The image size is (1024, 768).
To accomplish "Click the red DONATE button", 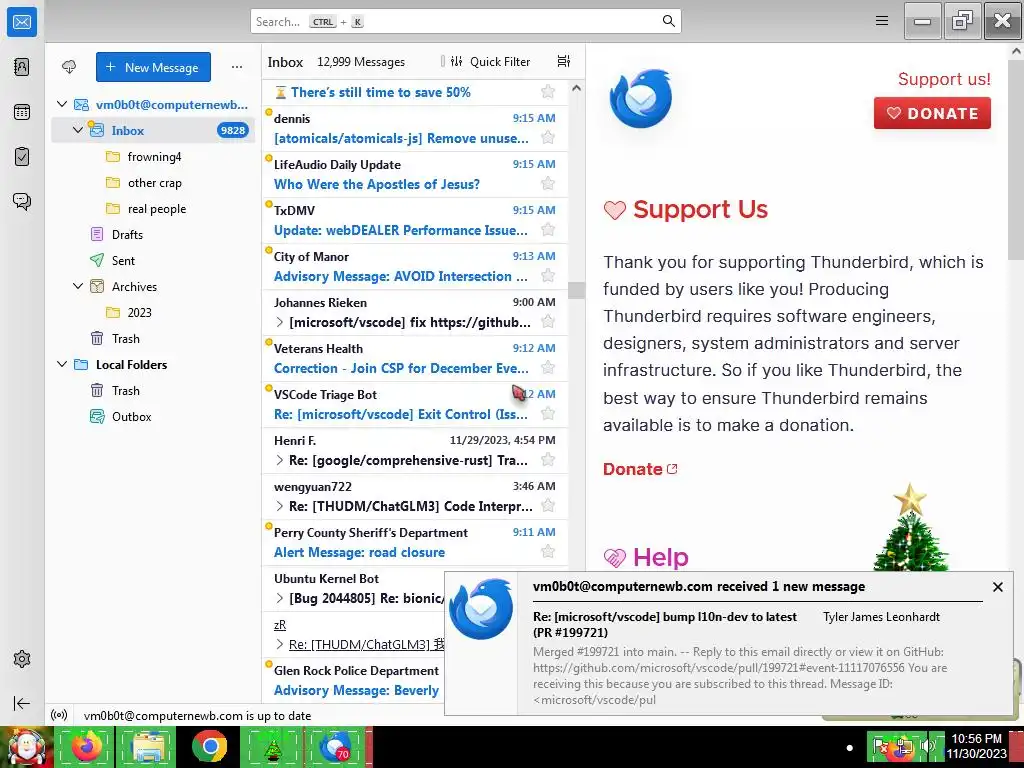I will click(932, 113).
